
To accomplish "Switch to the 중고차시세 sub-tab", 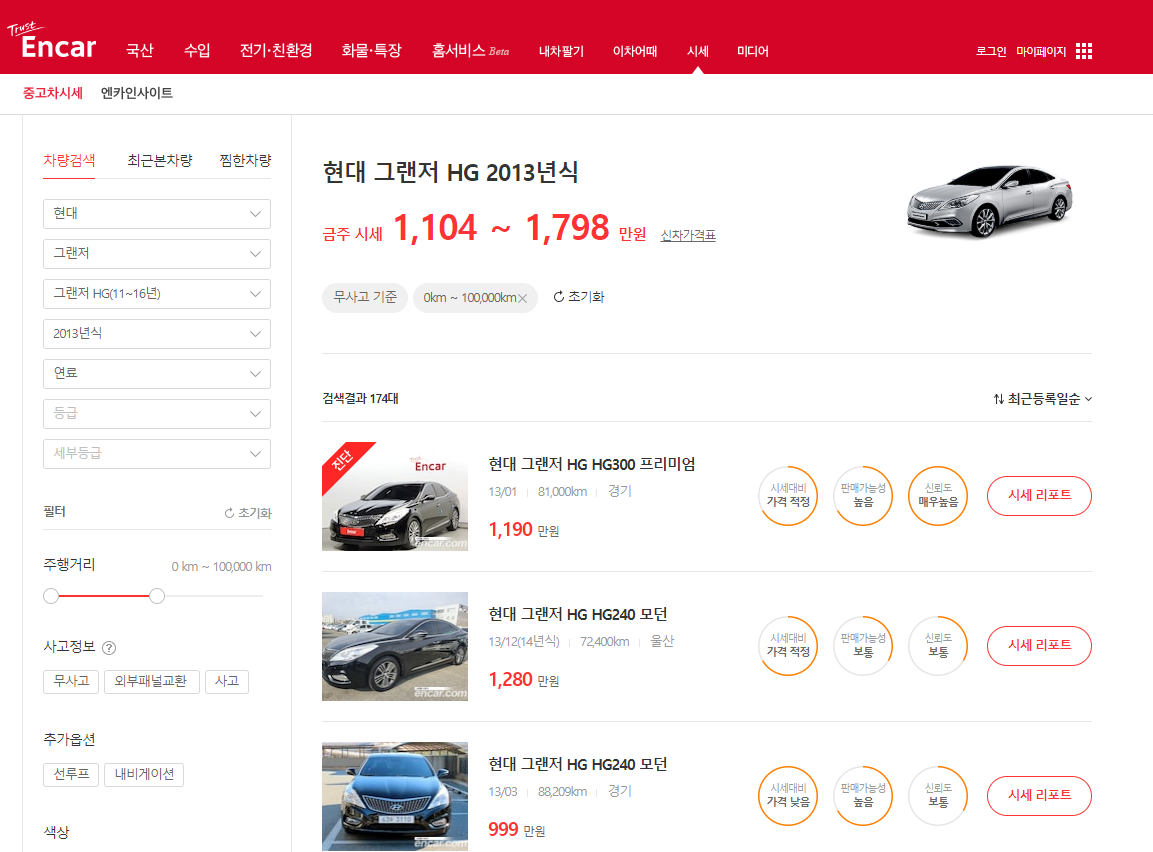I will (52, 93).
